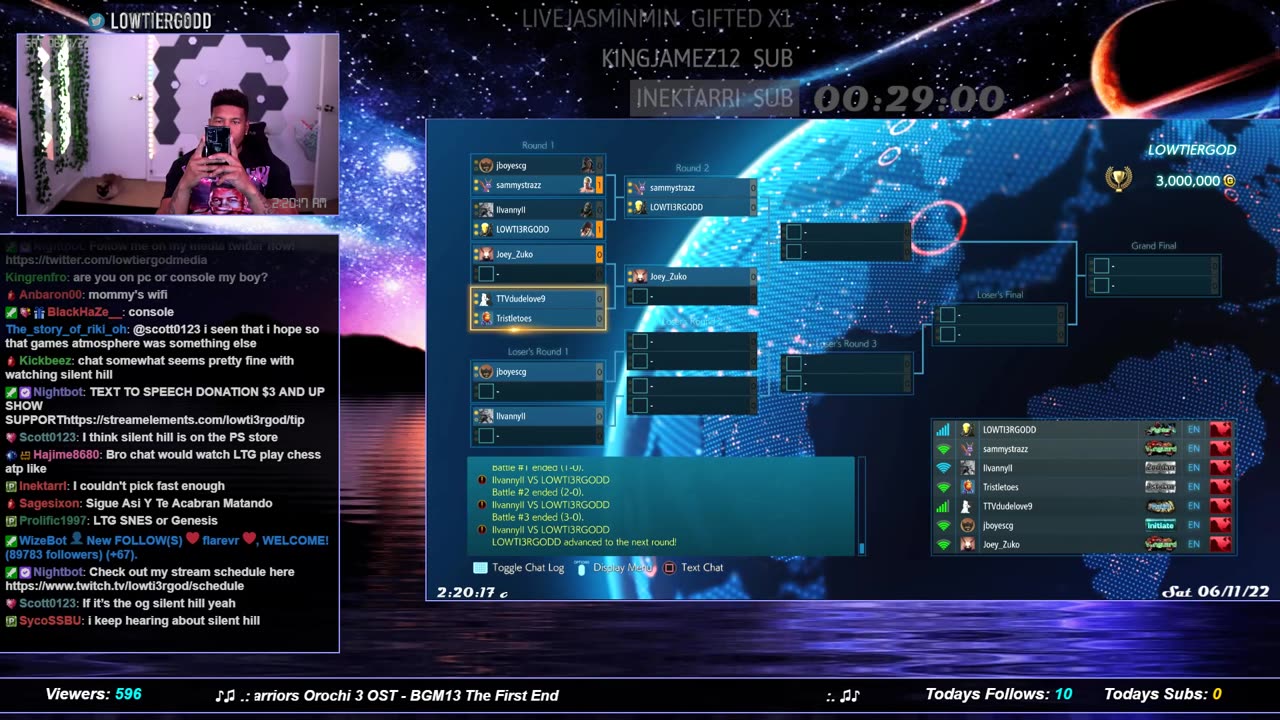This screenshot has width=1280, height=720.
Task: Click jboyescg's avatar in Loser's Round 1
Action: (x=485, y=372)
